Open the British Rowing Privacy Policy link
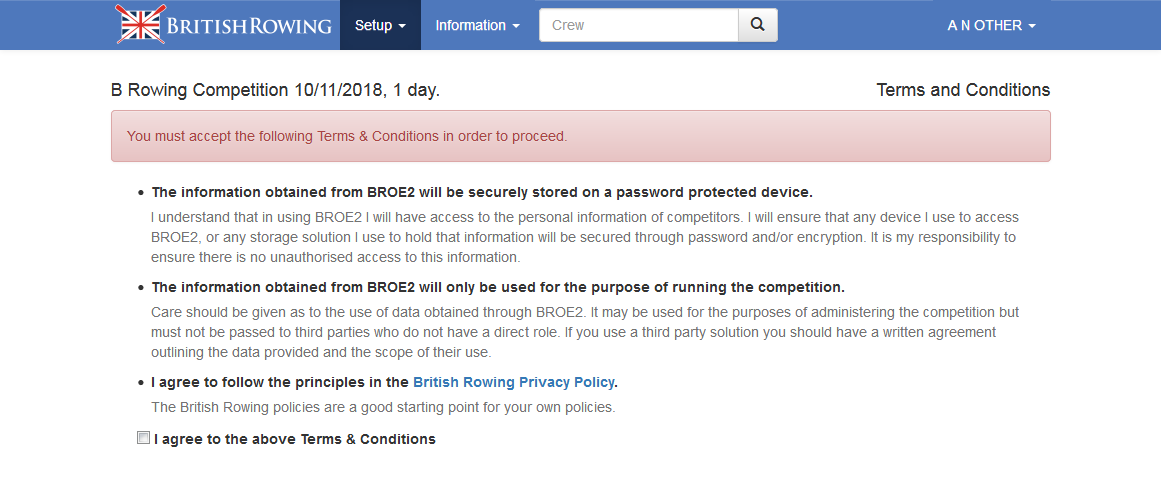1161x481 pixels. pos(514,382)
